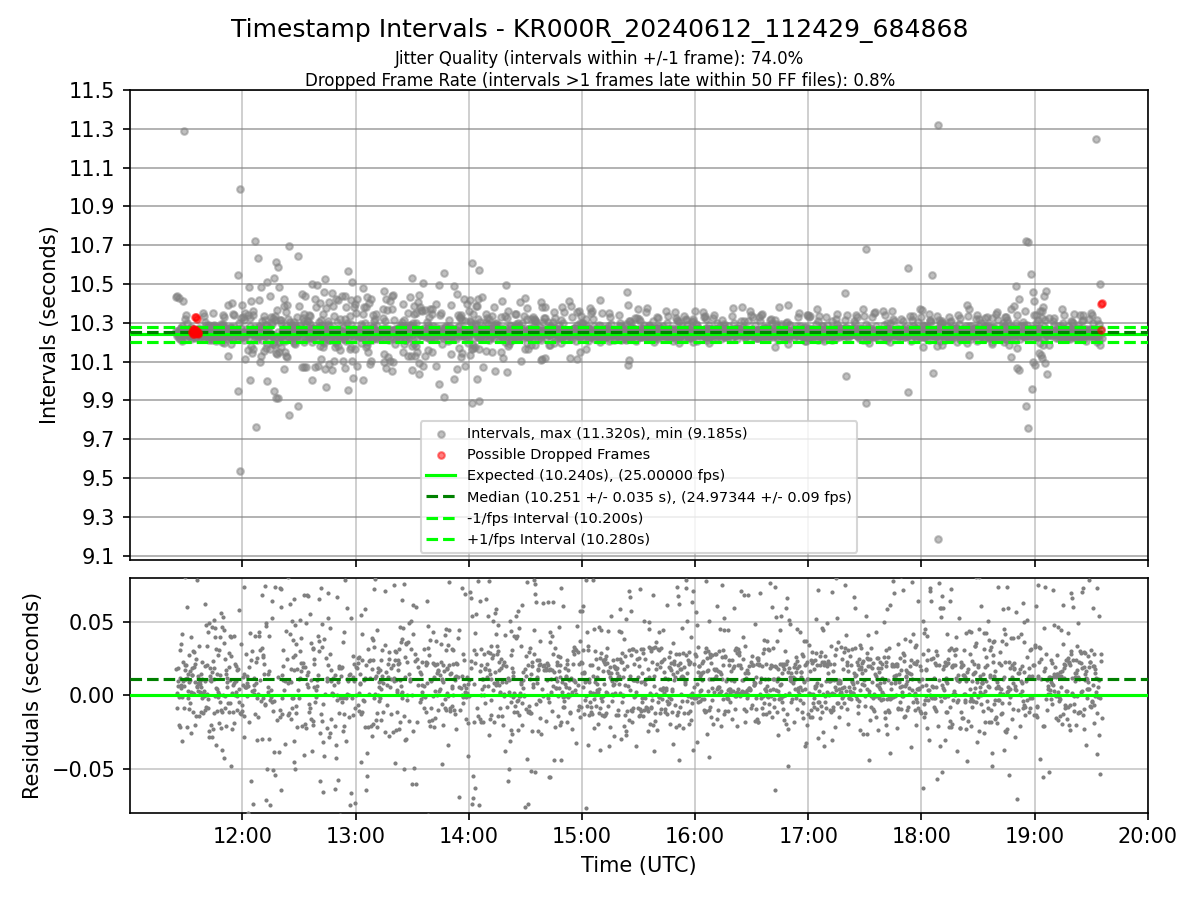This screenshot has width=1200, height=900.
Task: Click the 'Time (UTC)' x-axis label
Action: point(638,865)
